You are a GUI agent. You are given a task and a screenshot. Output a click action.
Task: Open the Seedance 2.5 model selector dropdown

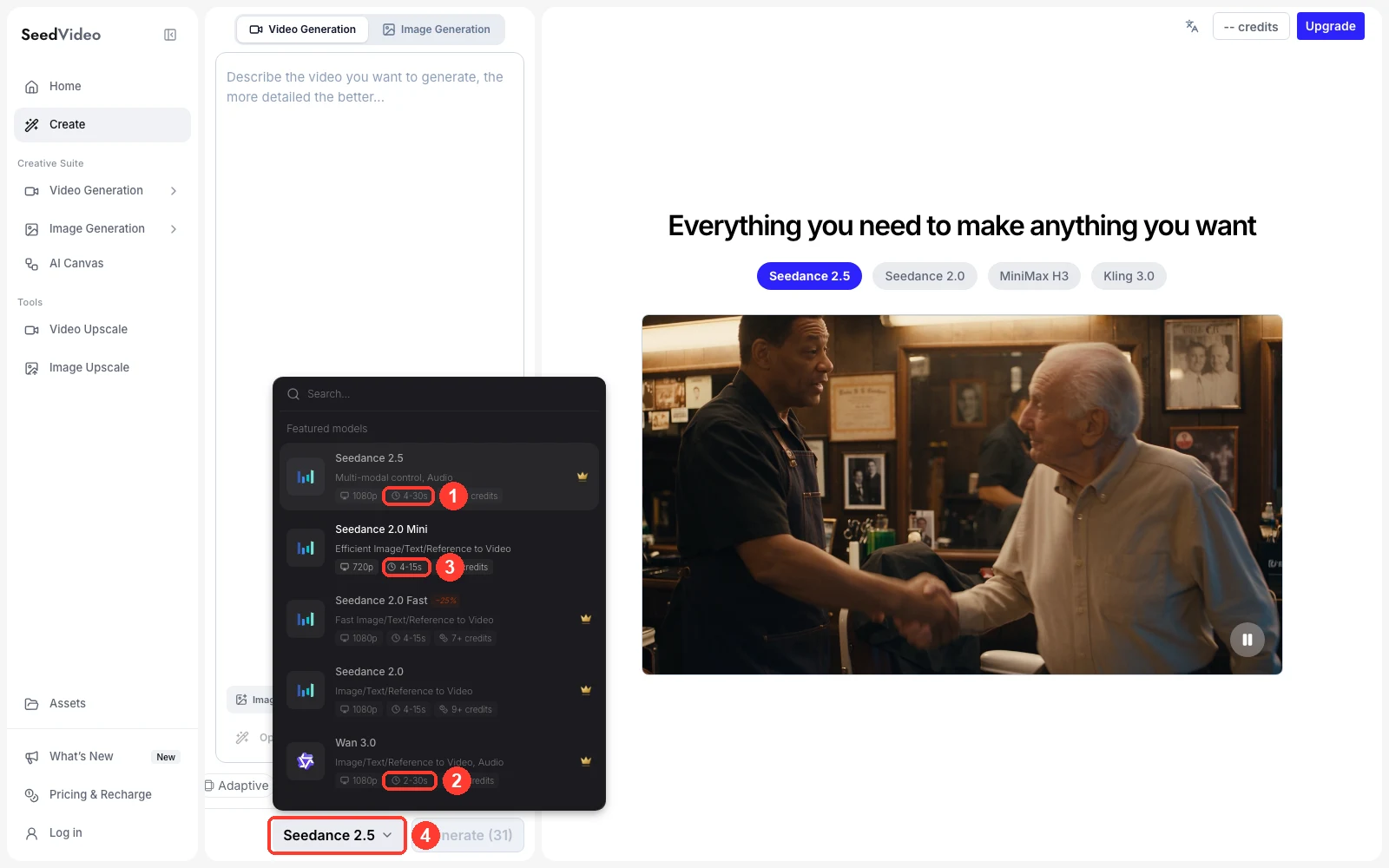(x=337, y=835)
